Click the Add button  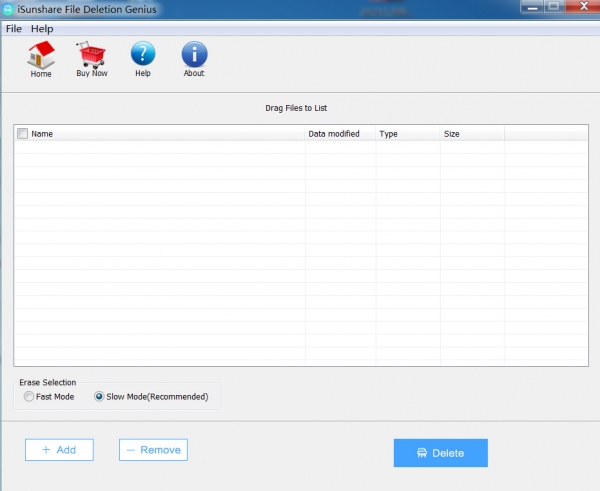[59, 450]
